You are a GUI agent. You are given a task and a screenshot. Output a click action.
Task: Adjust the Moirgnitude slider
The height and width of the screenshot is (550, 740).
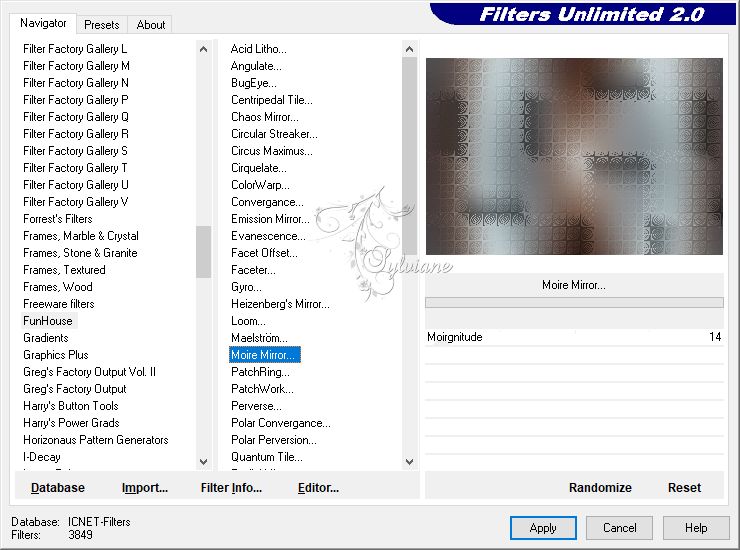(x=574, y=337)
